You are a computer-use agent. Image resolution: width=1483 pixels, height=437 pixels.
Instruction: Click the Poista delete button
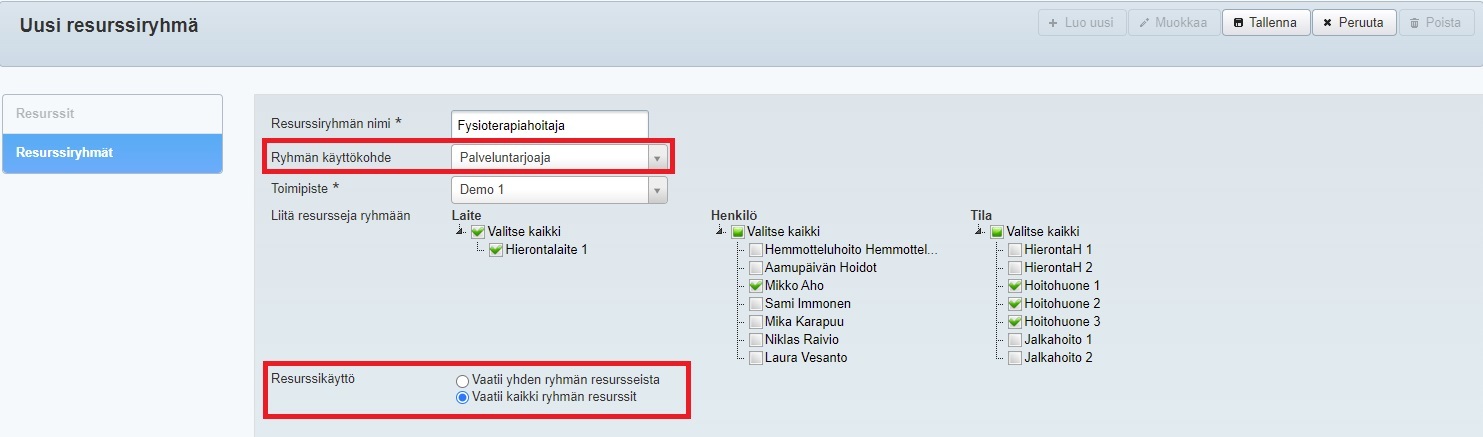pos(1435,23)
